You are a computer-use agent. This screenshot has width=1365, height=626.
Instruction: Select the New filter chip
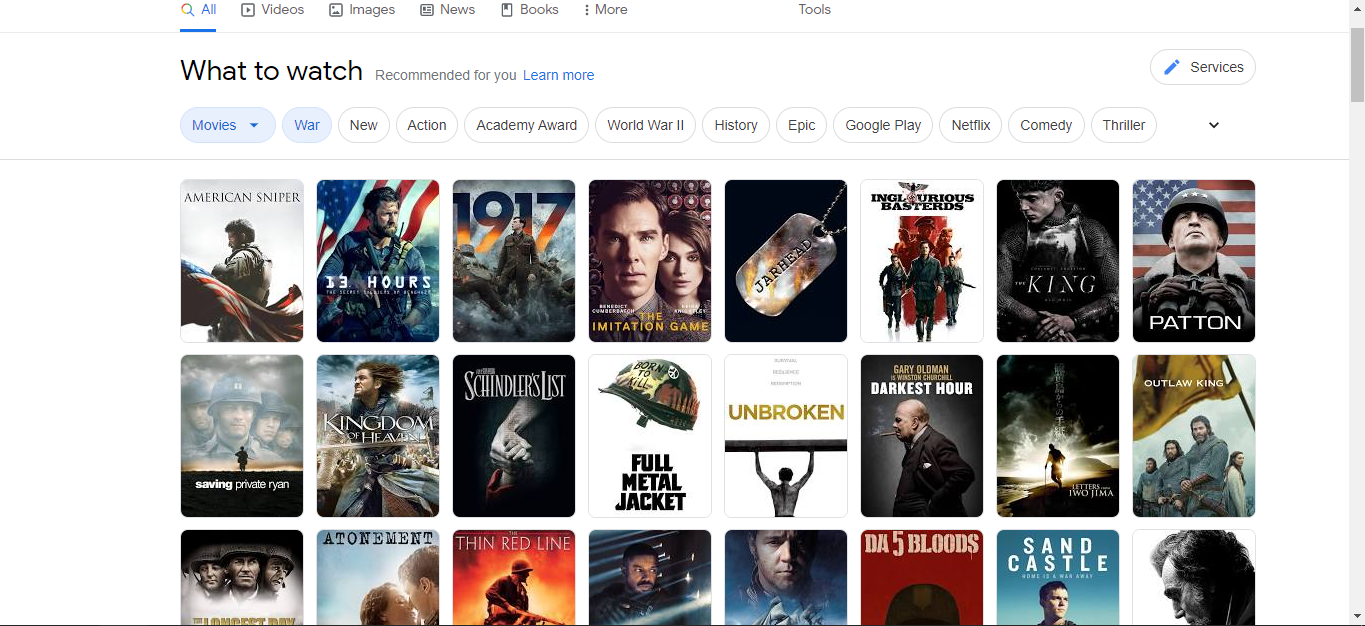364,125
